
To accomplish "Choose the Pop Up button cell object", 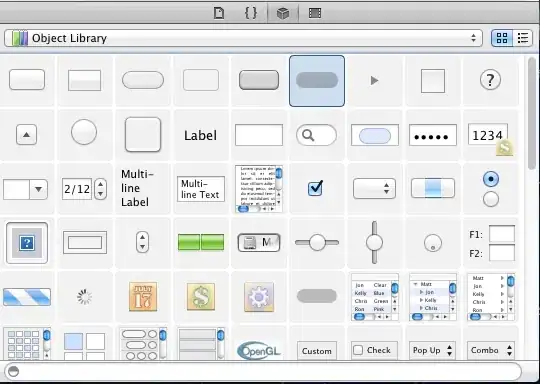I will point(433,350).
